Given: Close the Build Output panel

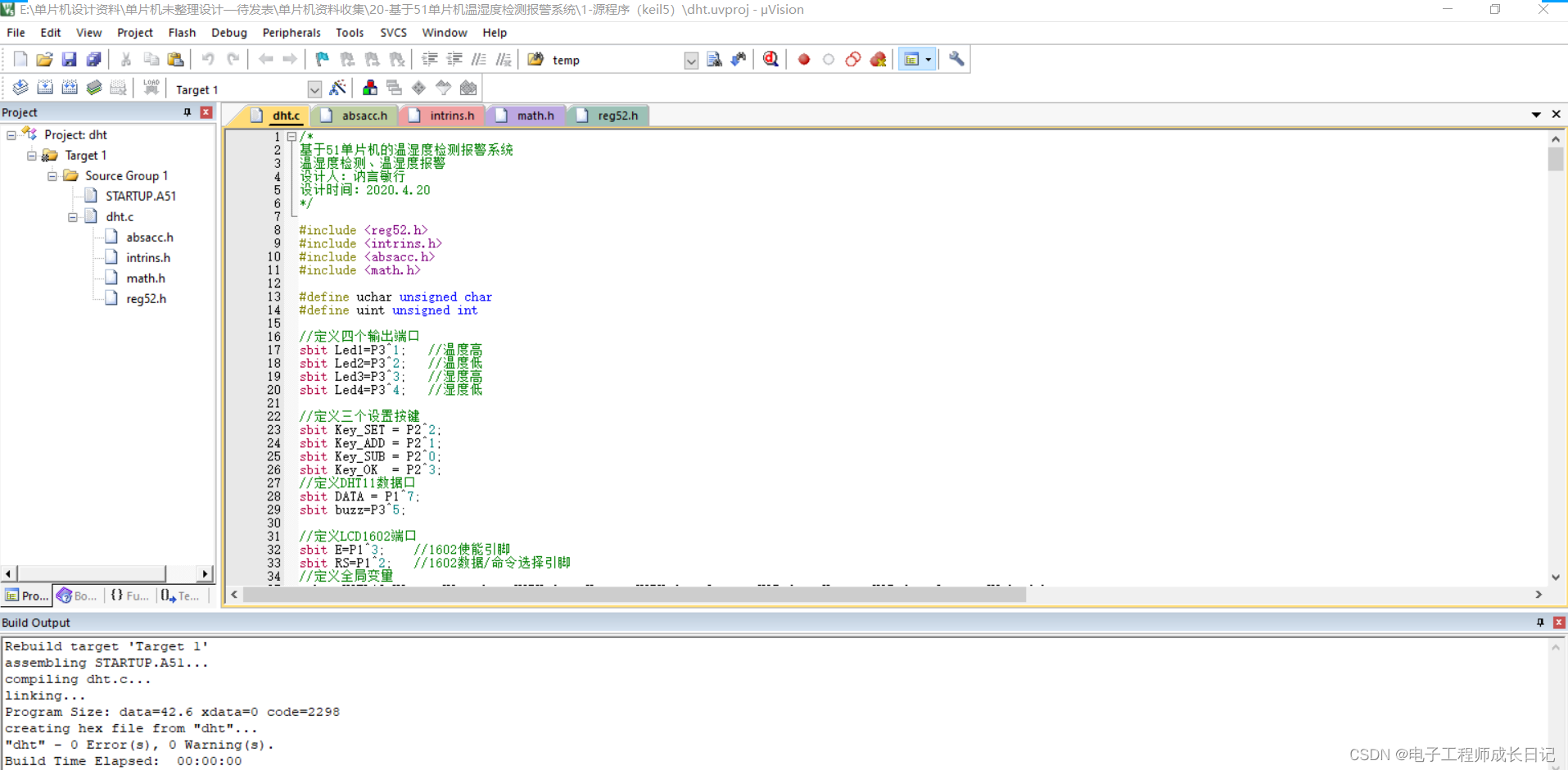Looking at the screenshot, I should [1559, 623].
